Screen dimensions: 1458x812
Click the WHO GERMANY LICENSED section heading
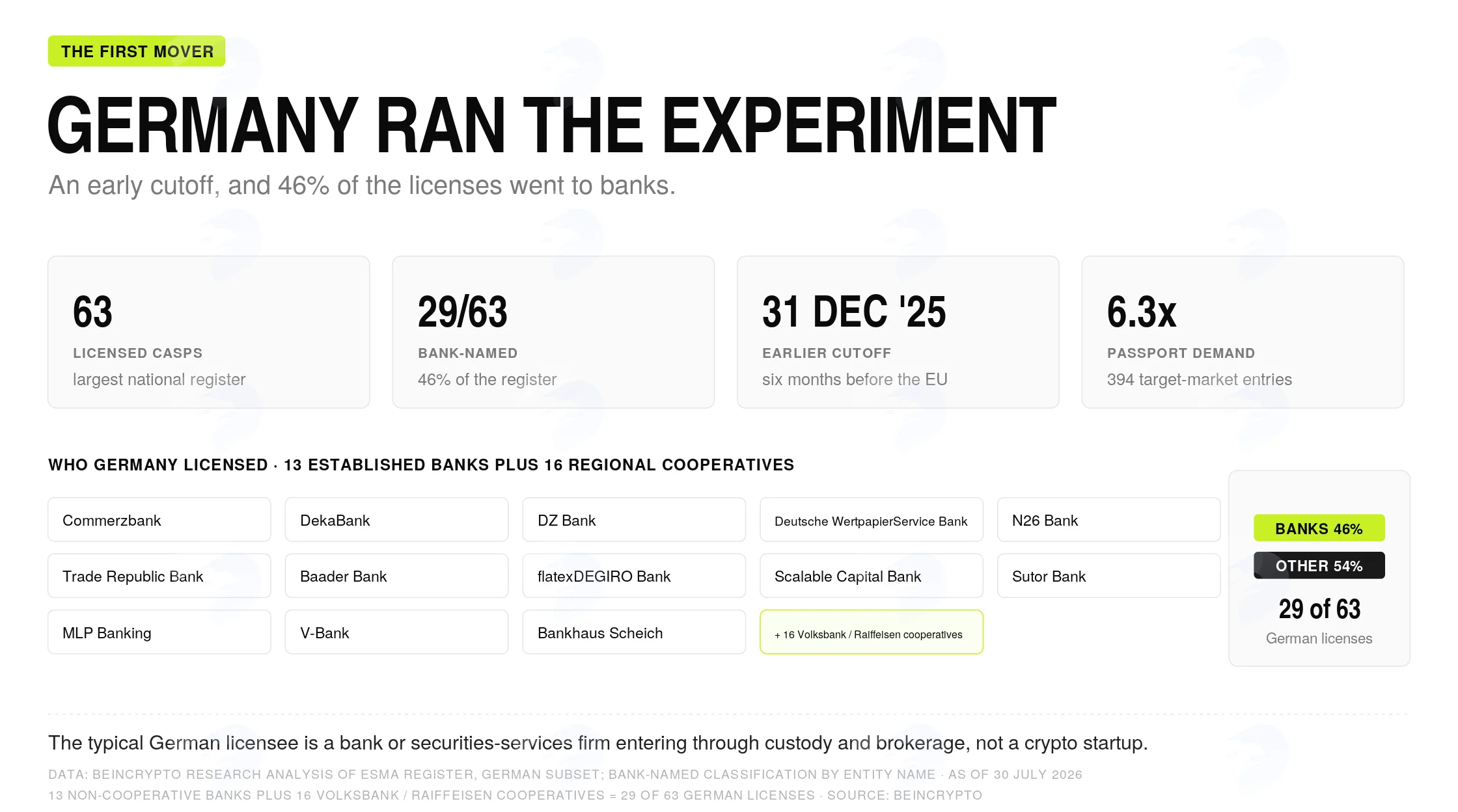pos(421,465)
